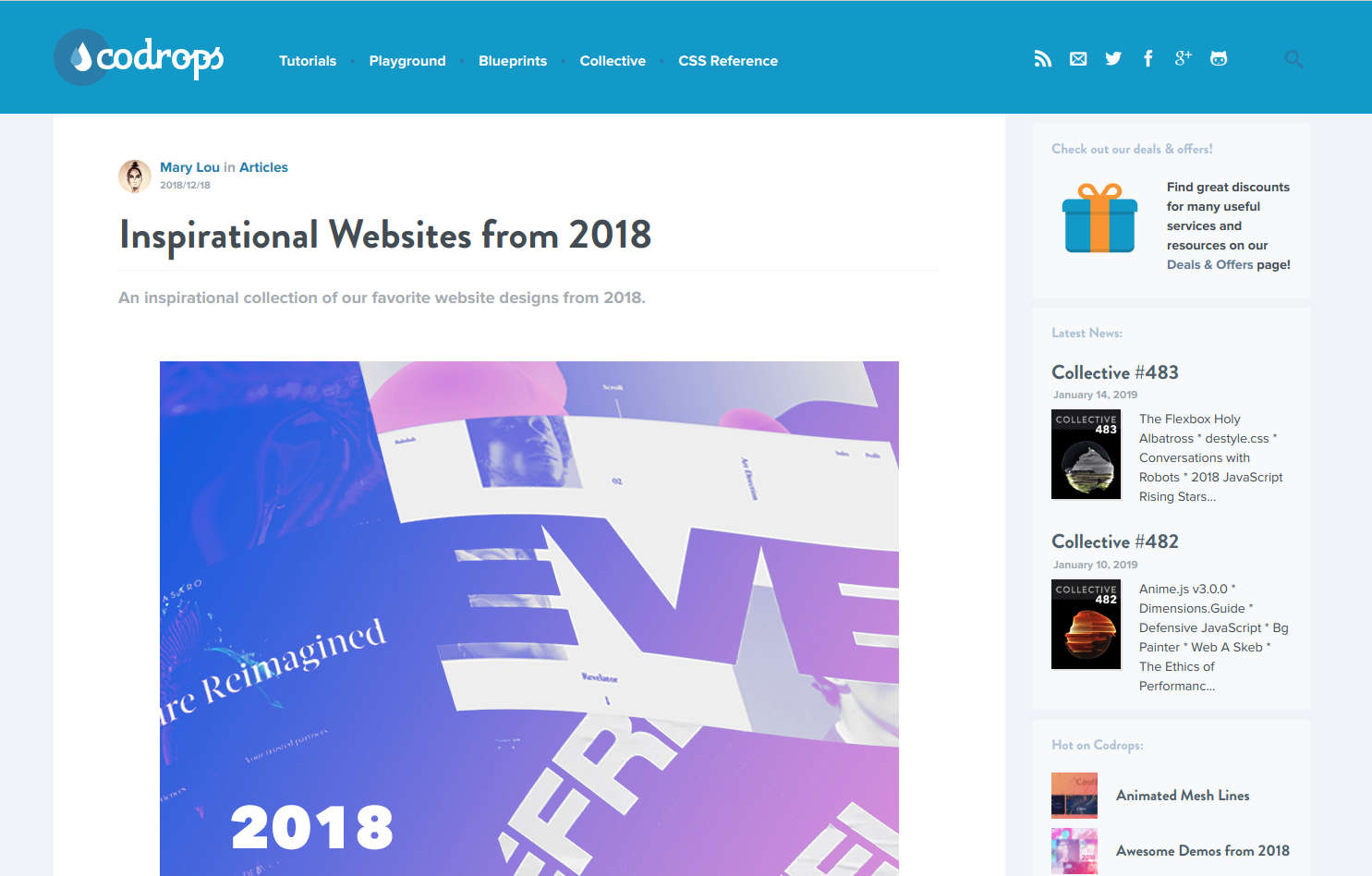Open the Tutorials menu item
Screen dimensions: 1372x876
pos(308,61)
